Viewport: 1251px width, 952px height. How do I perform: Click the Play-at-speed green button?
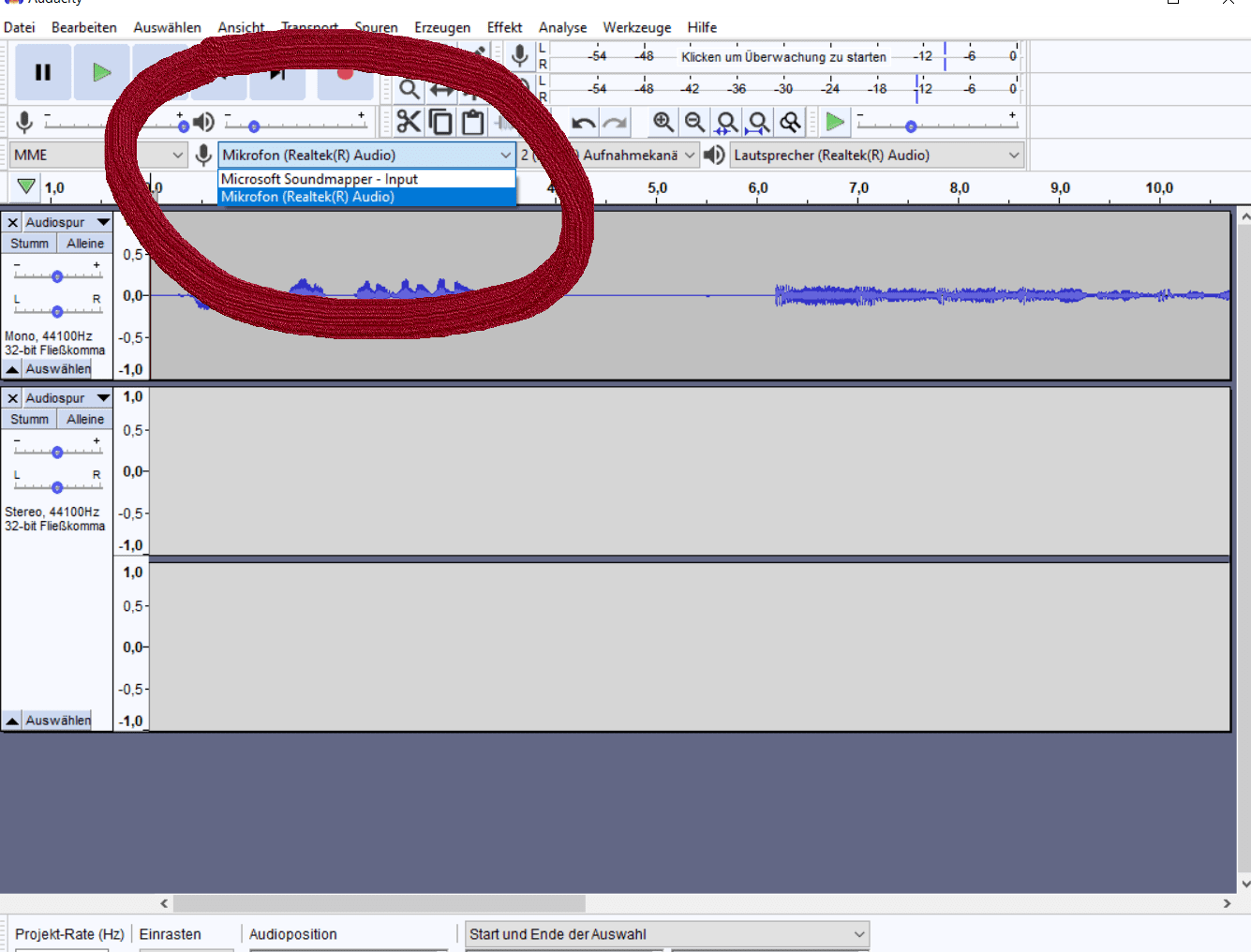(835, 122)
